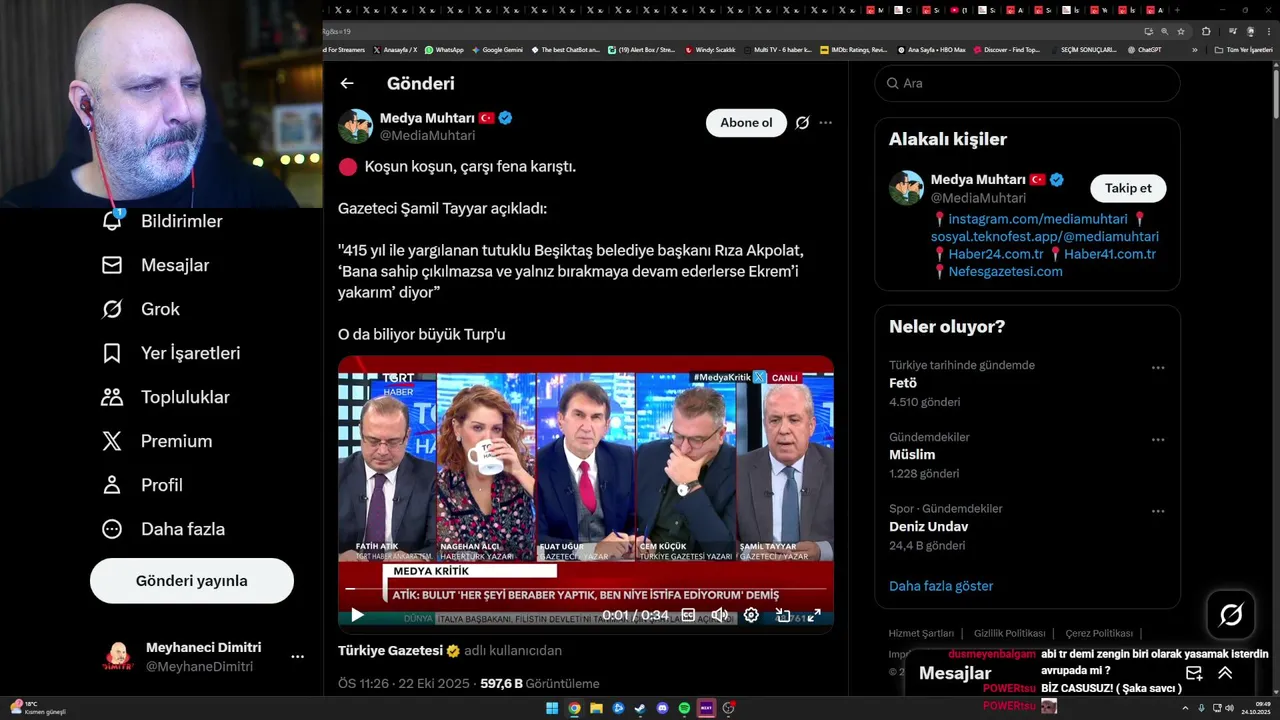The image size is (1280, 720).
Task: Open the Hizmet Şartları footer link
Action: (x=921, y=633)
